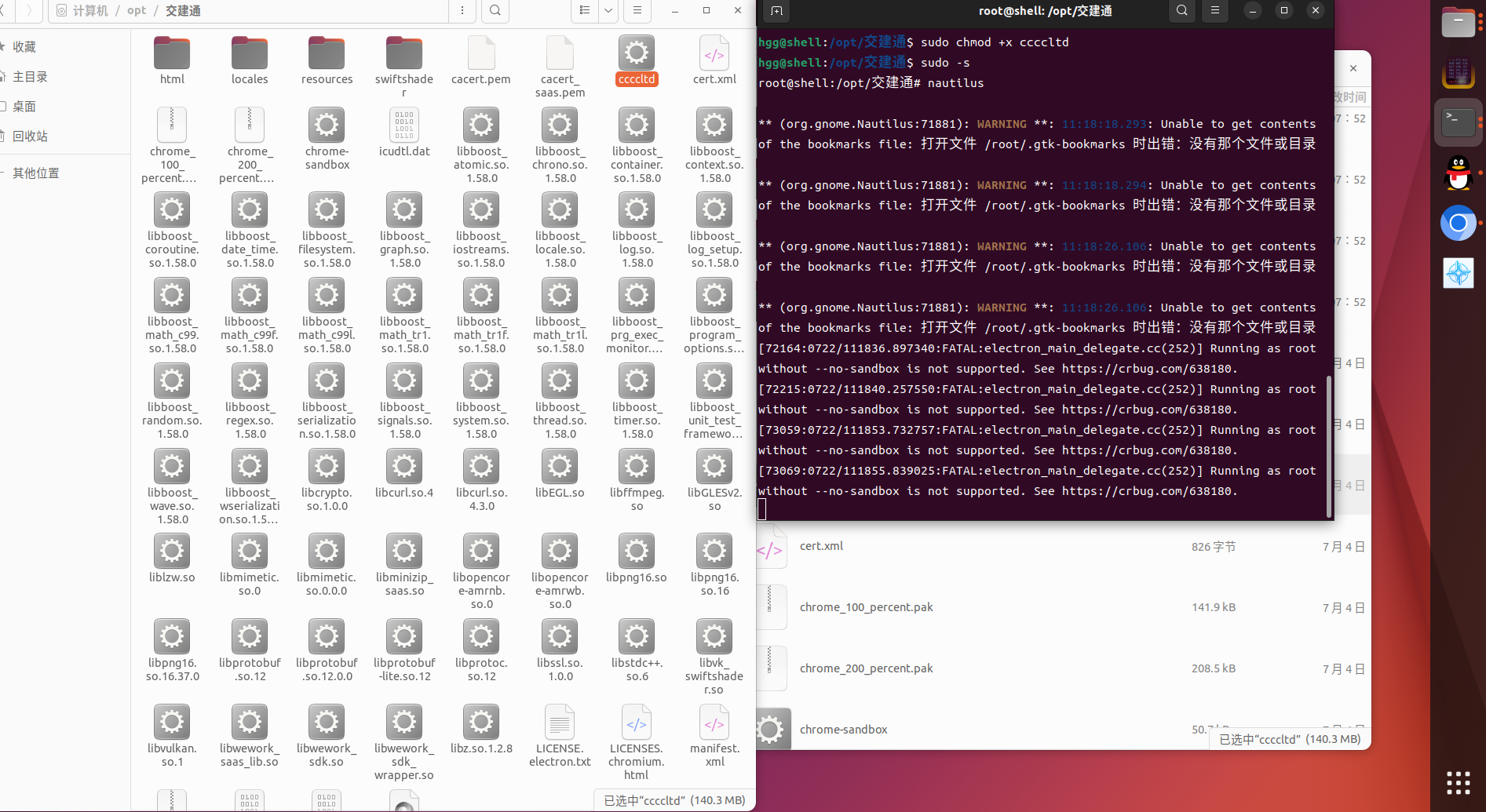
Task: Open Chromium browser in dock
Action: 1459,224
